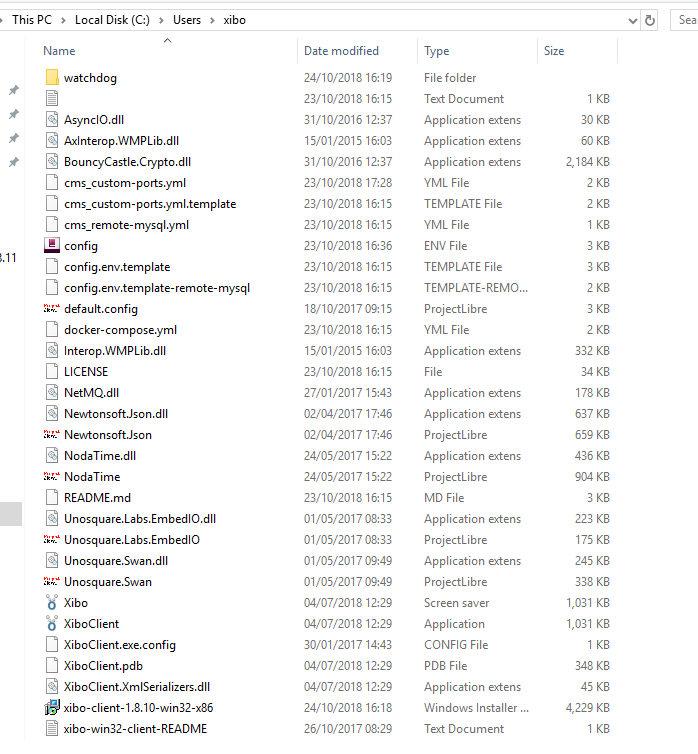The width and height of the screenshot is (698, 754).
Task: Click xibo in the breadcrumb path
Action: point(235,20)
